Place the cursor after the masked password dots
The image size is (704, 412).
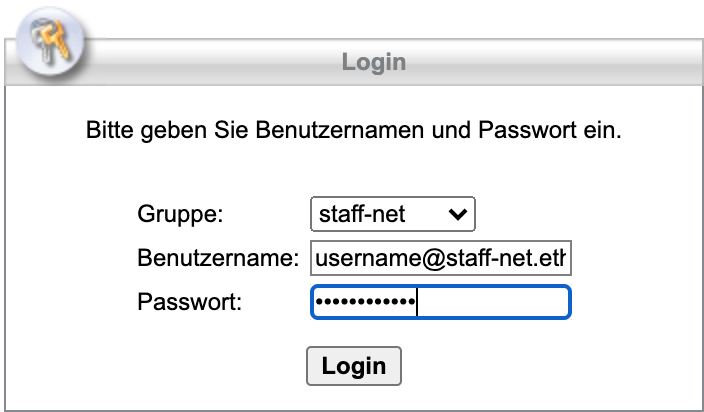[x=417, y=302]
